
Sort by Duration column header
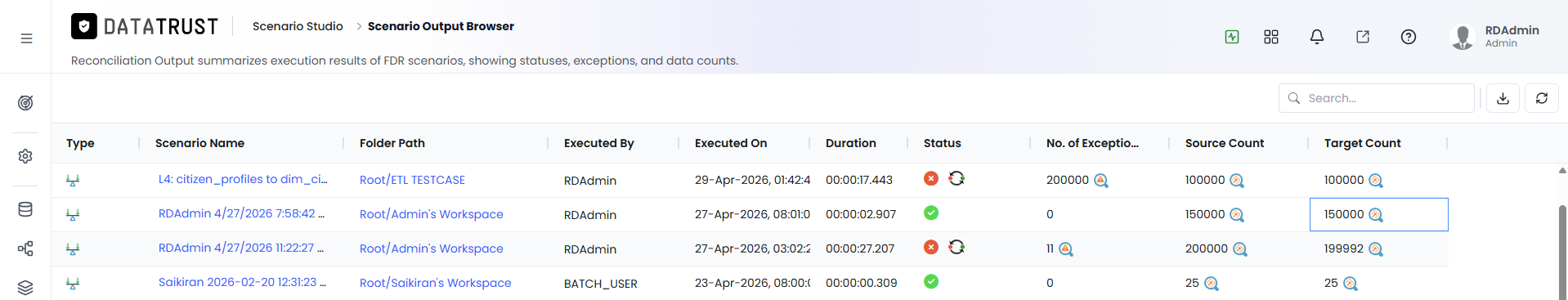pyautogui.click(x=851, y=143)
